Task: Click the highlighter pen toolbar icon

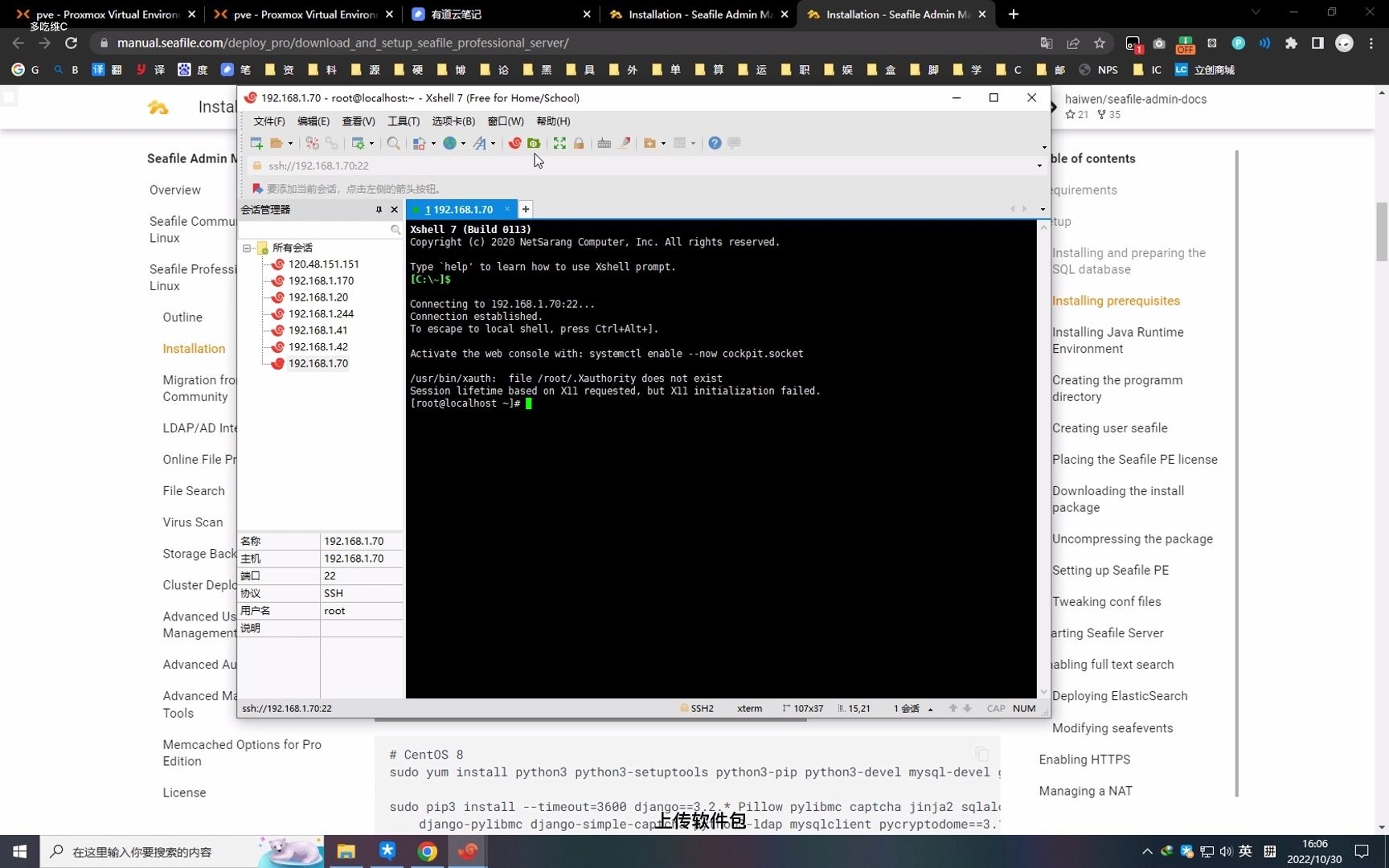Action: click(624, 143)
